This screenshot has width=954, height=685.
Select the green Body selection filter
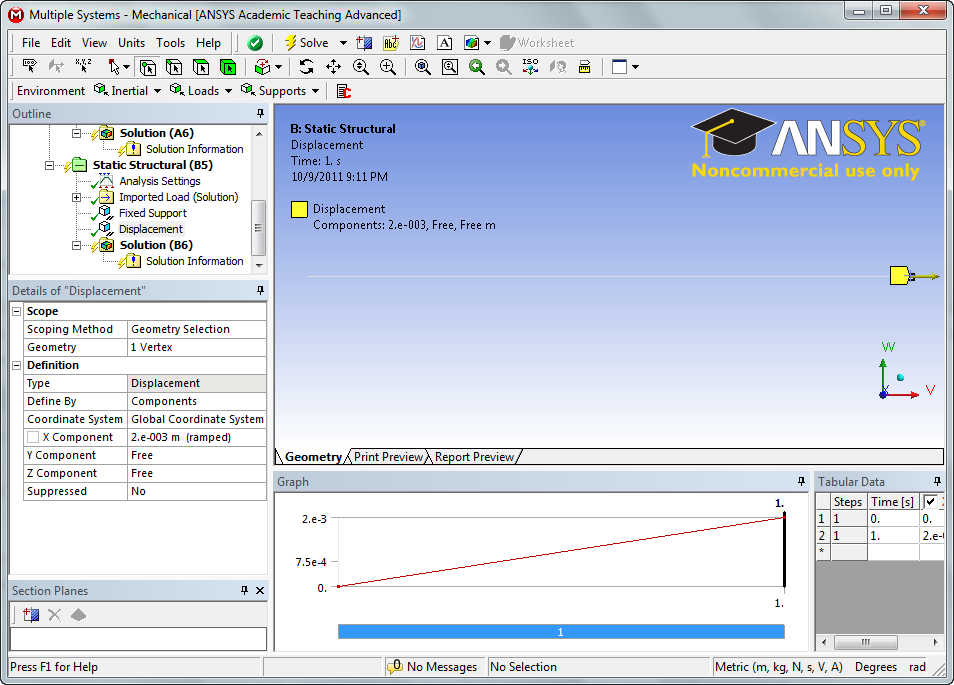[x=228, y=67]
